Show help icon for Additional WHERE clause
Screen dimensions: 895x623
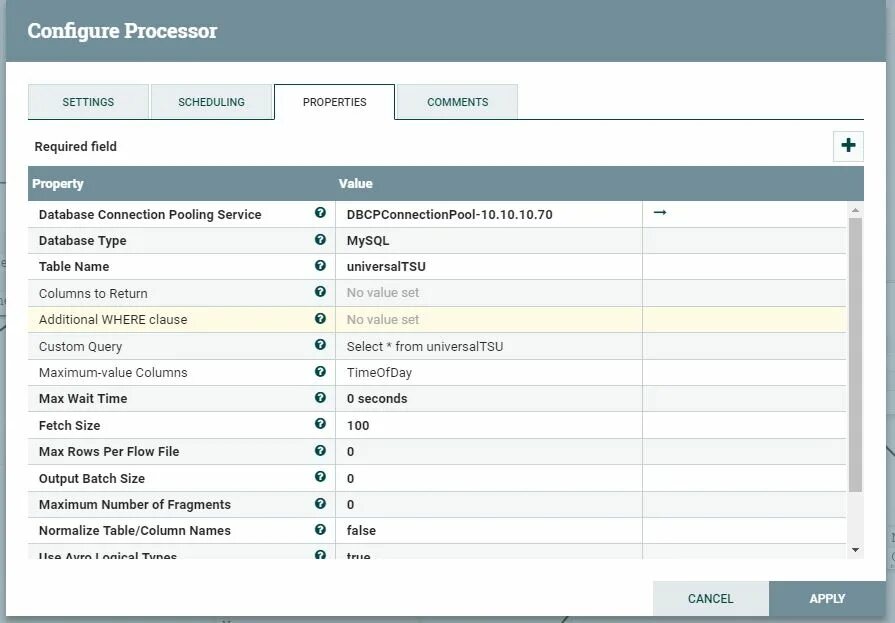[x=320, y=319]
